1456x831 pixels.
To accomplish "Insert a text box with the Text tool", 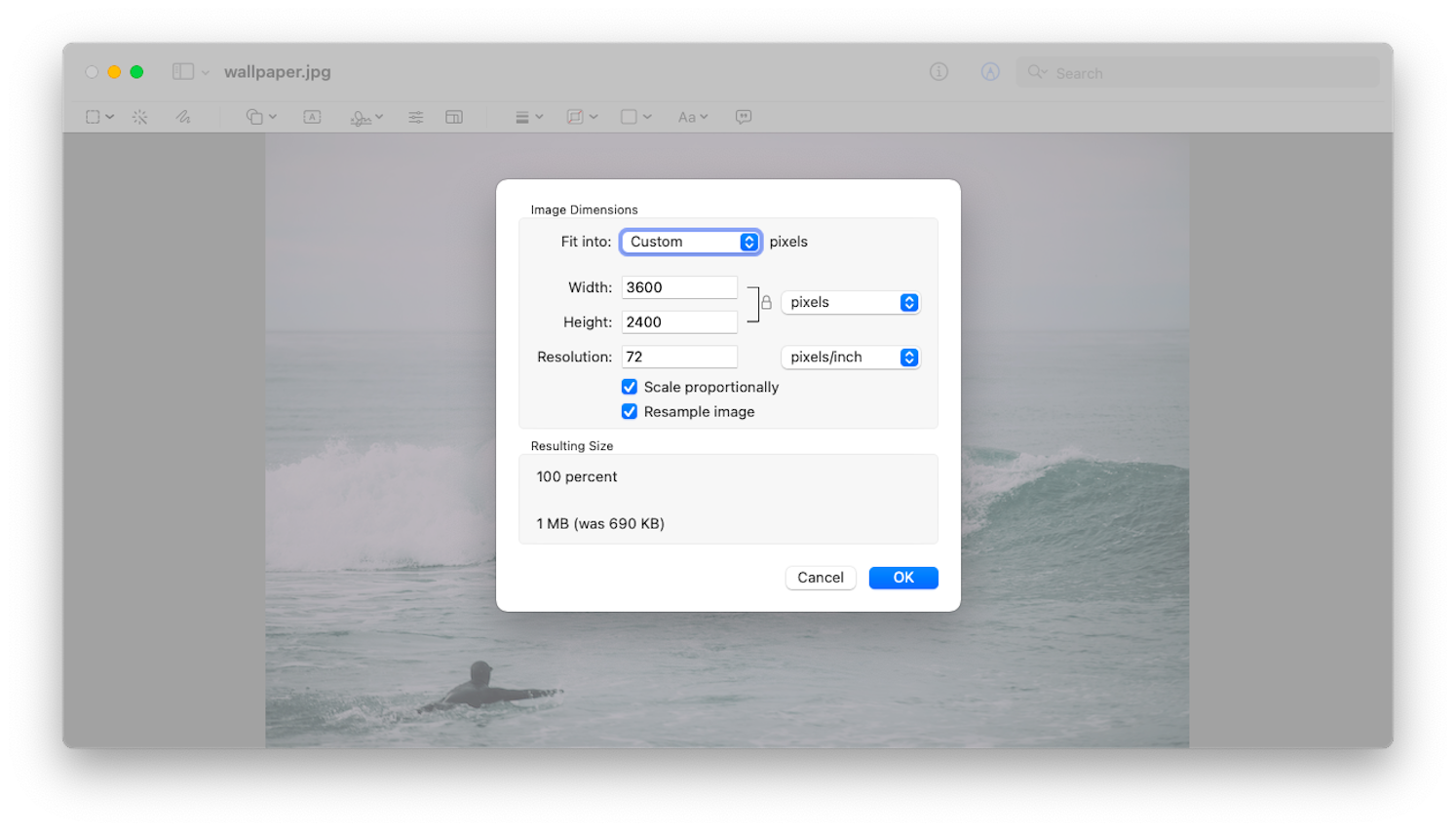I will click(x=312, y=116).
